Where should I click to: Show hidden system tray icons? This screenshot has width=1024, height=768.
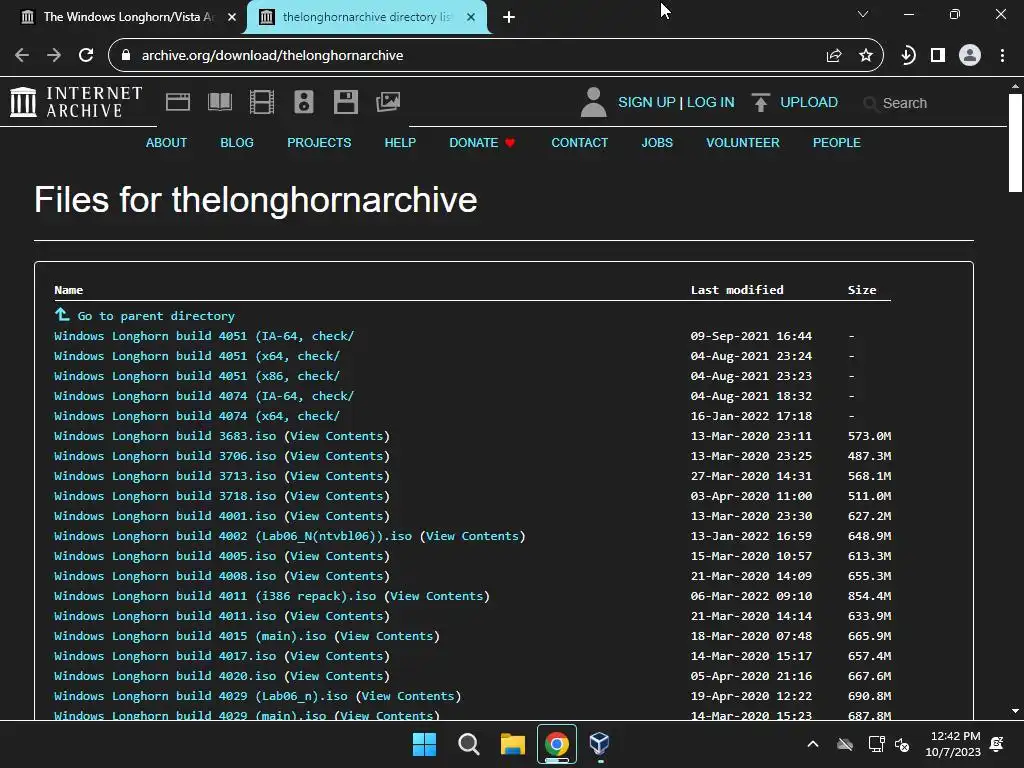tap(813, 744)
